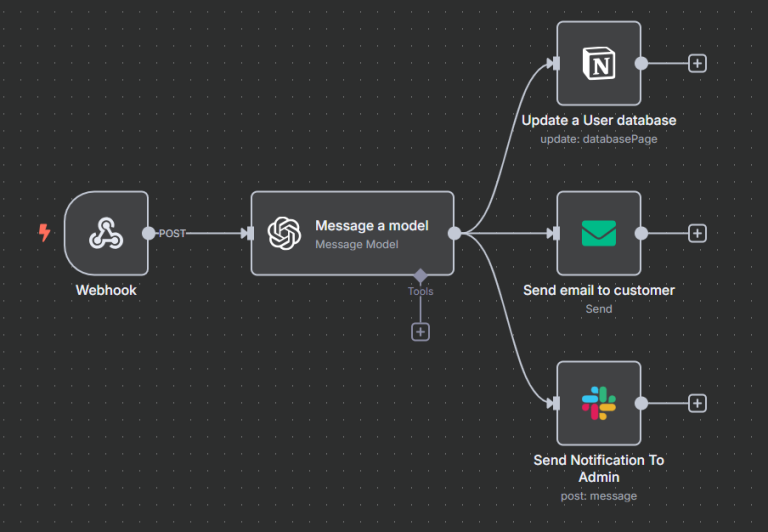Viewport: 768px width, 532px height.
Task: Click the red lightning trigger icon
Action: coord(44,233)
